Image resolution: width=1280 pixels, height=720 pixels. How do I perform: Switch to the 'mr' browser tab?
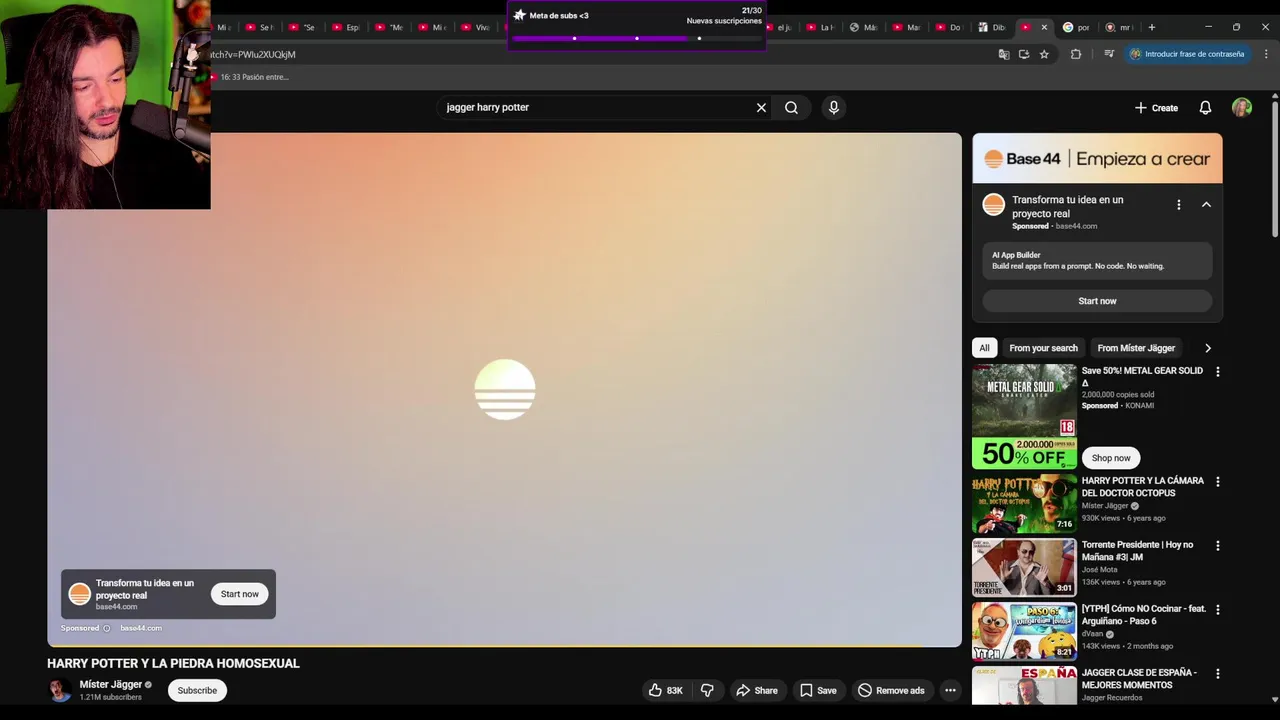click(x=1119, y=27)
